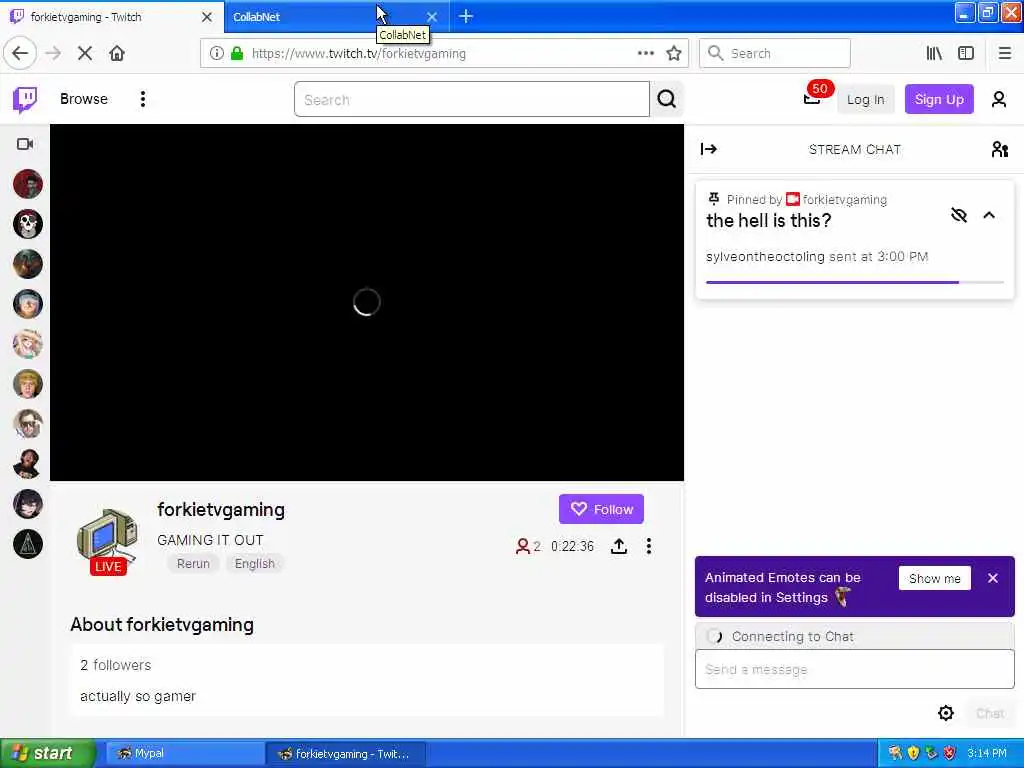The width and height of the screenshot is (1024, 768).
Task: Open the Browse page
Action: [84, 99]
